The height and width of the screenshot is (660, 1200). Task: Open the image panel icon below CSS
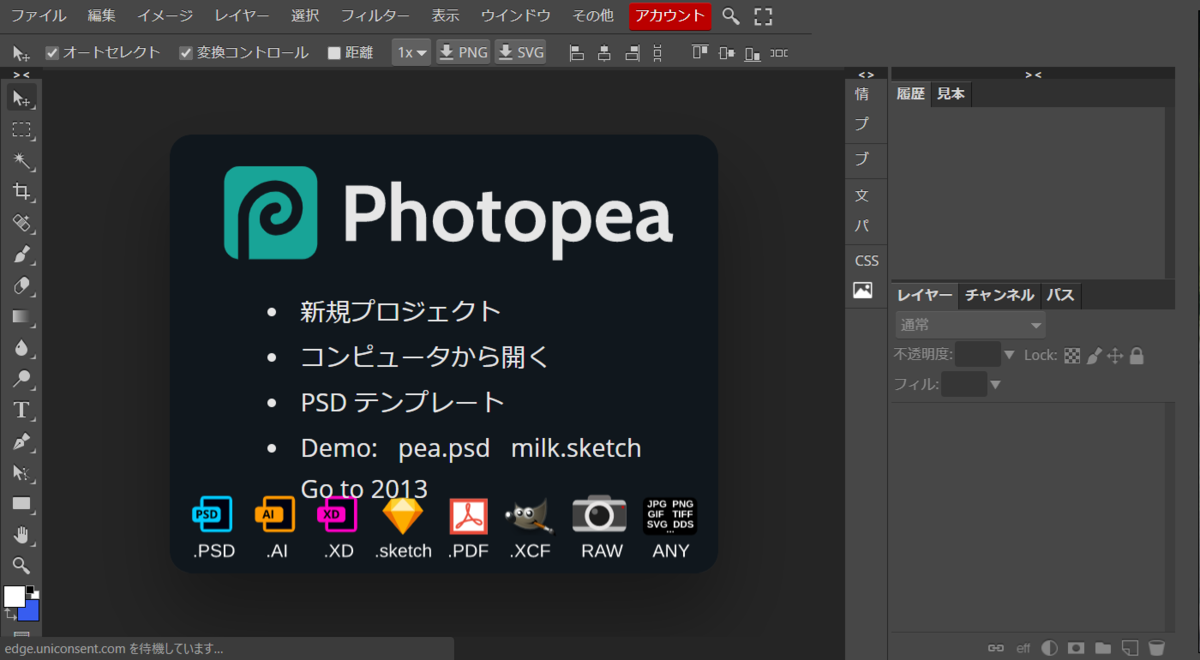(862, 291)
